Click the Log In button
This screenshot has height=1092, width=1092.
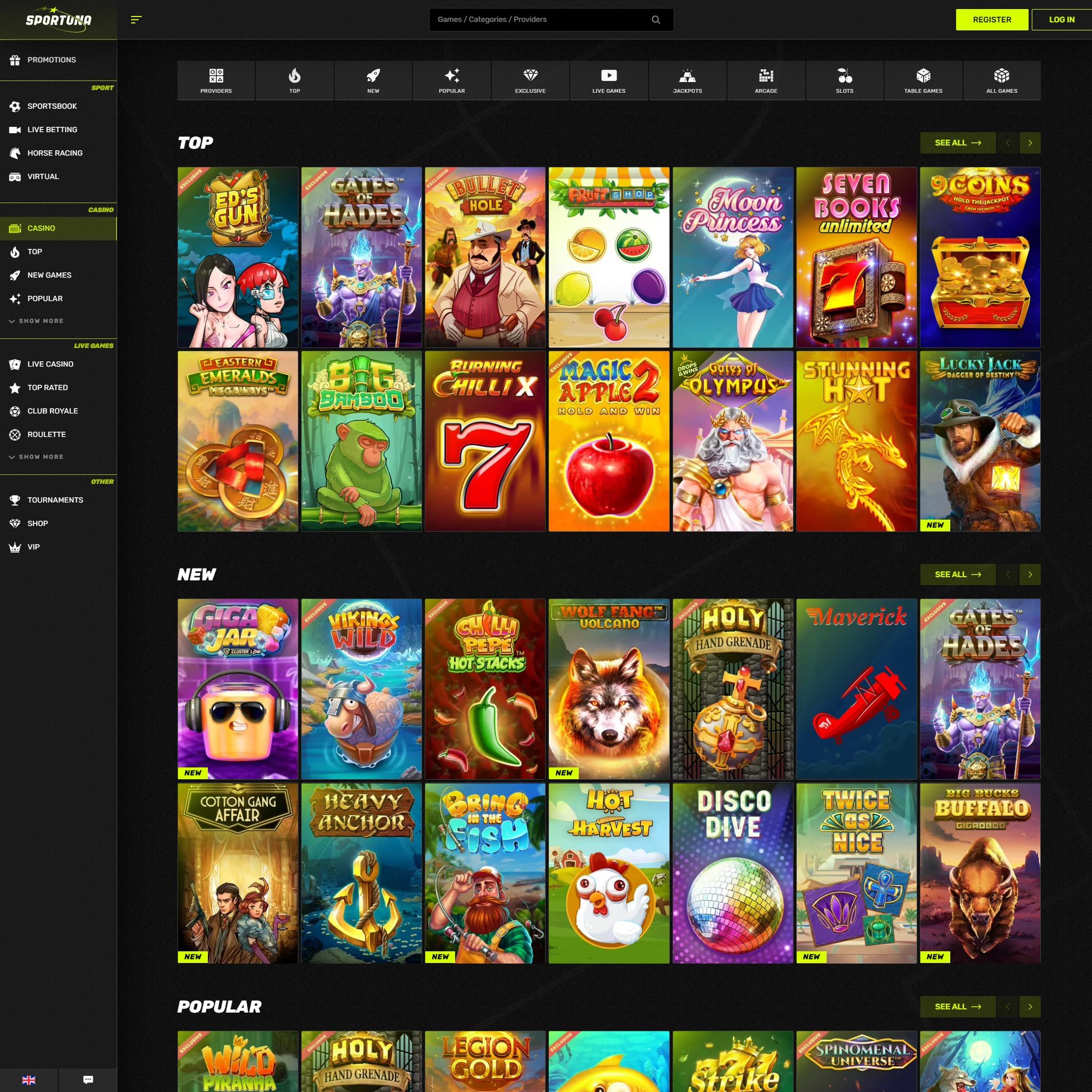click(1062, 20)
